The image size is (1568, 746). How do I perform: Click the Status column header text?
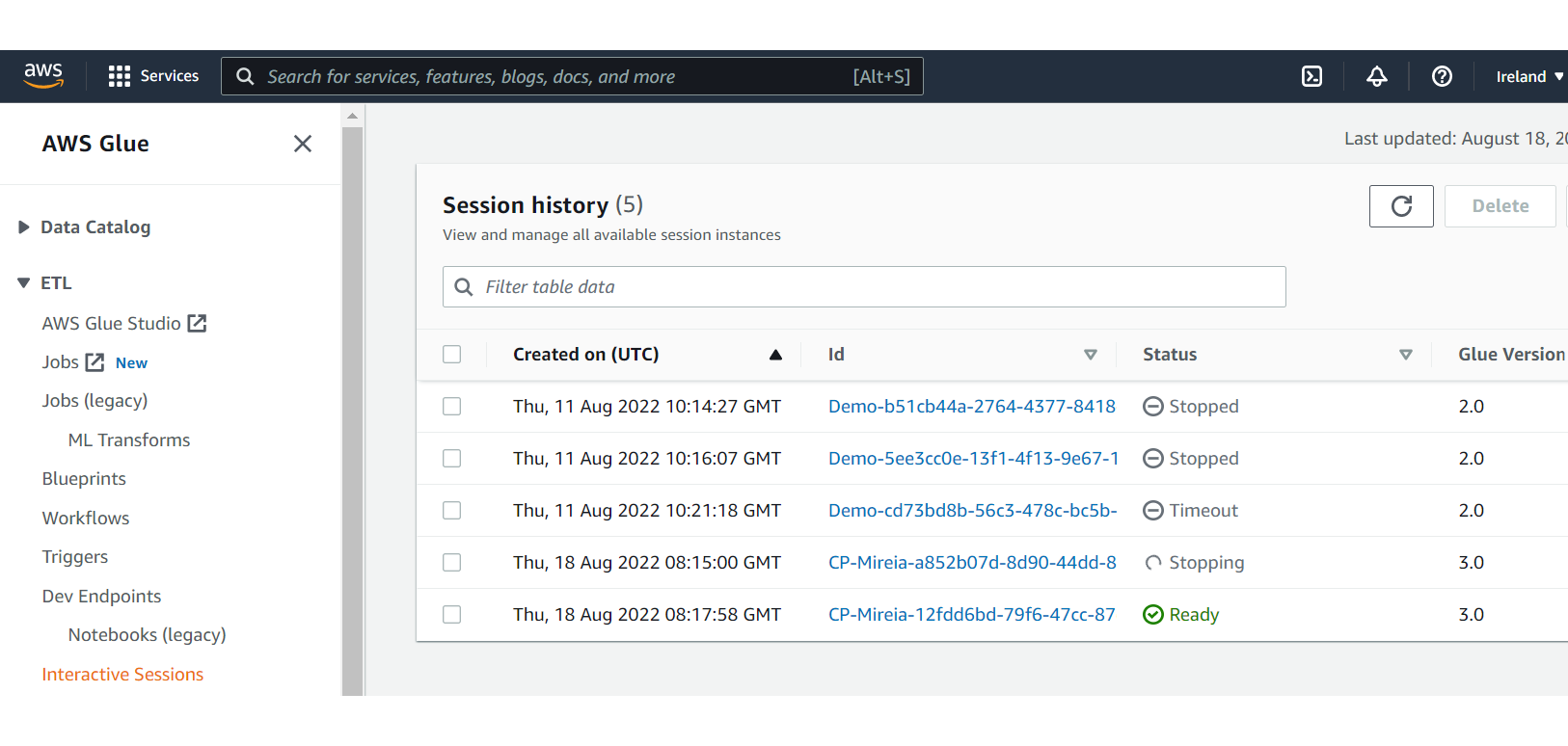(1170, 355)
